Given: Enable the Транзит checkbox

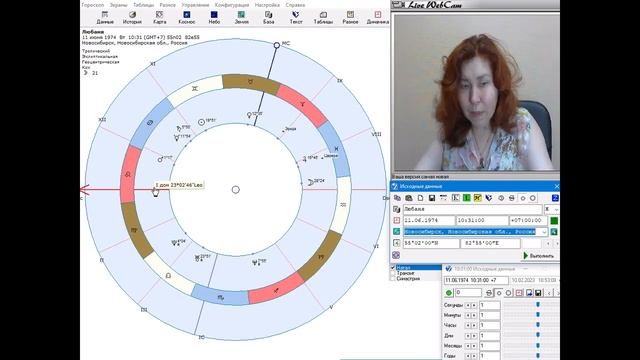Looking at the screenshot, I should point(393,273).
